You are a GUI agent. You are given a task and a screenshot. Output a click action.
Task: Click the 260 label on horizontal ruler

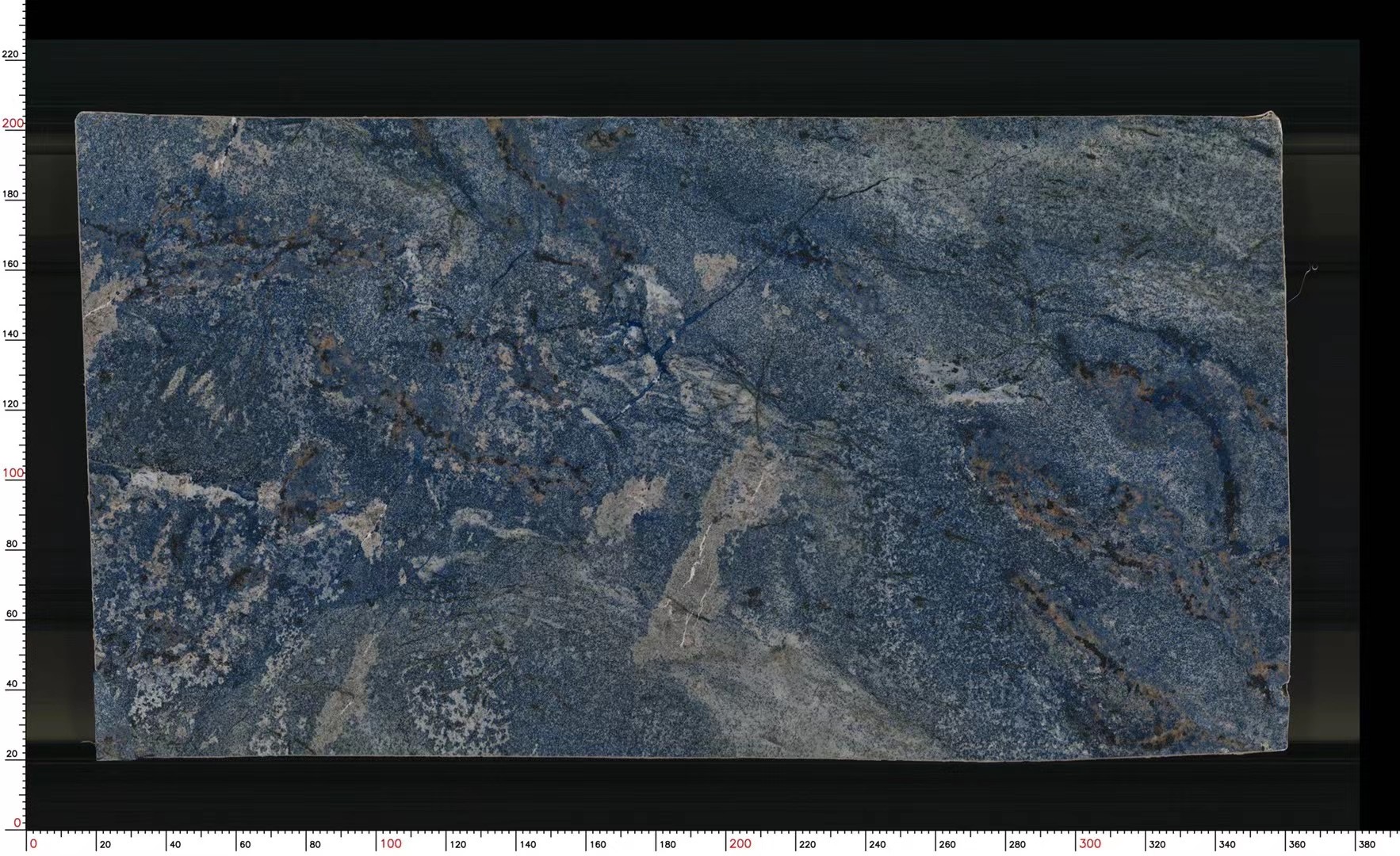pos(947,845)
